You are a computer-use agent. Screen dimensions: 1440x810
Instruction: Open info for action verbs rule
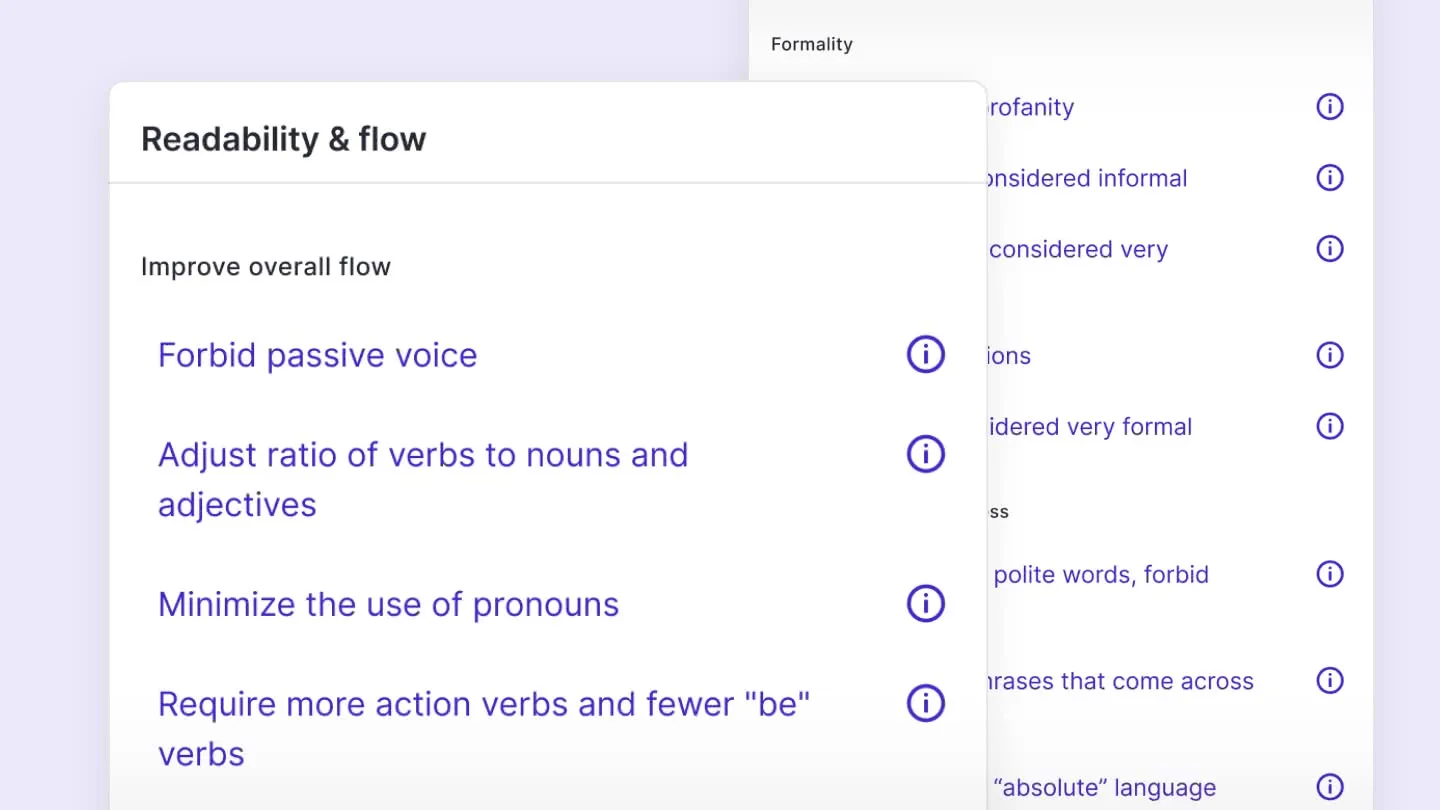[925, 703]
